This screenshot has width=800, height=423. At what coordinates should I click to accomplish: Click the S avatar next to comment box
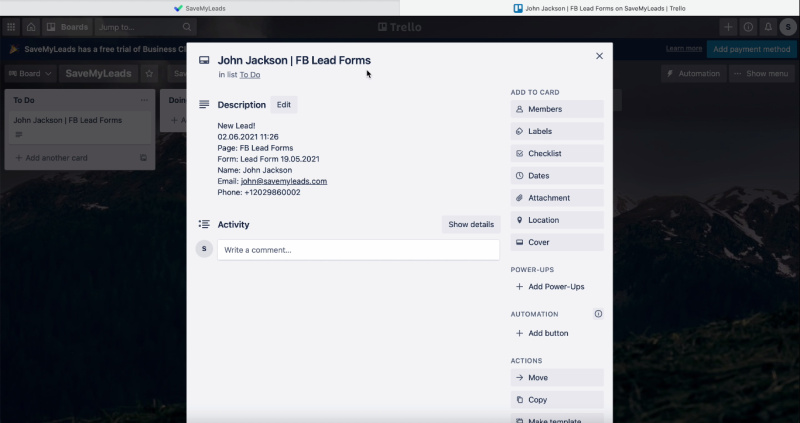click(x=204, y=249)
